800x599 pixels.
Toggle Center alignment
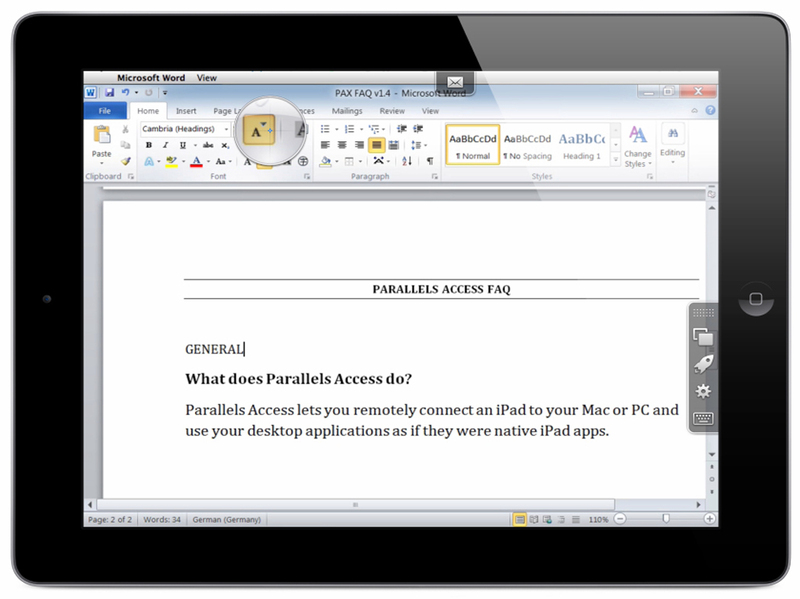tap(342, 145)
